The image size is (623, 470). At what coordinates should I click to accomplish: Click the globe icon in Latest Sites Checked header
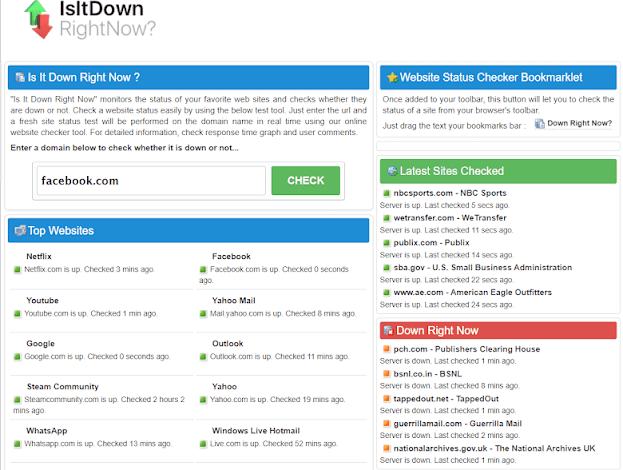tap(393, 171)
